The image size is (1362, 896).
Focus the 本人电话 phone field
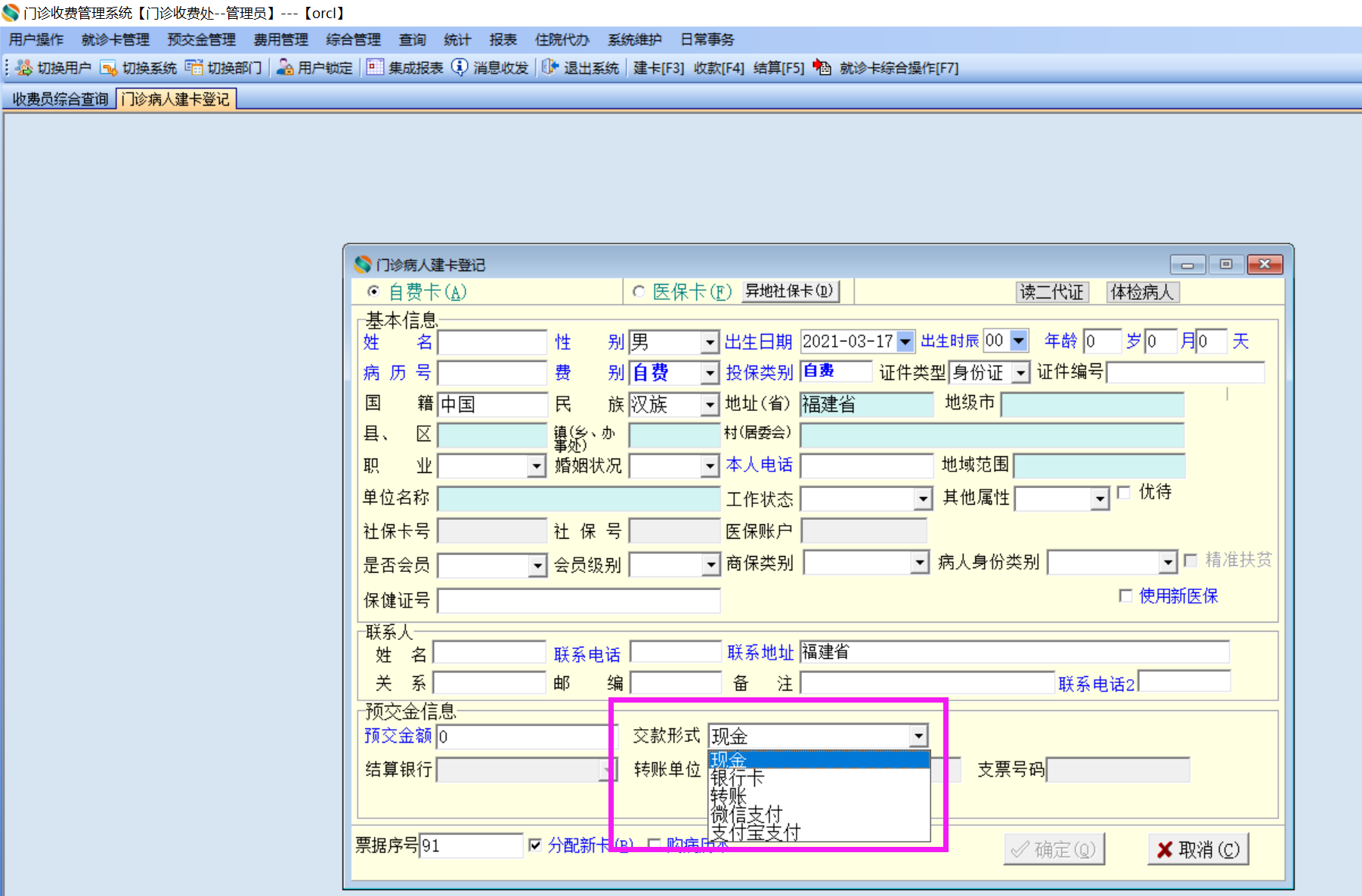click(866, 465)
